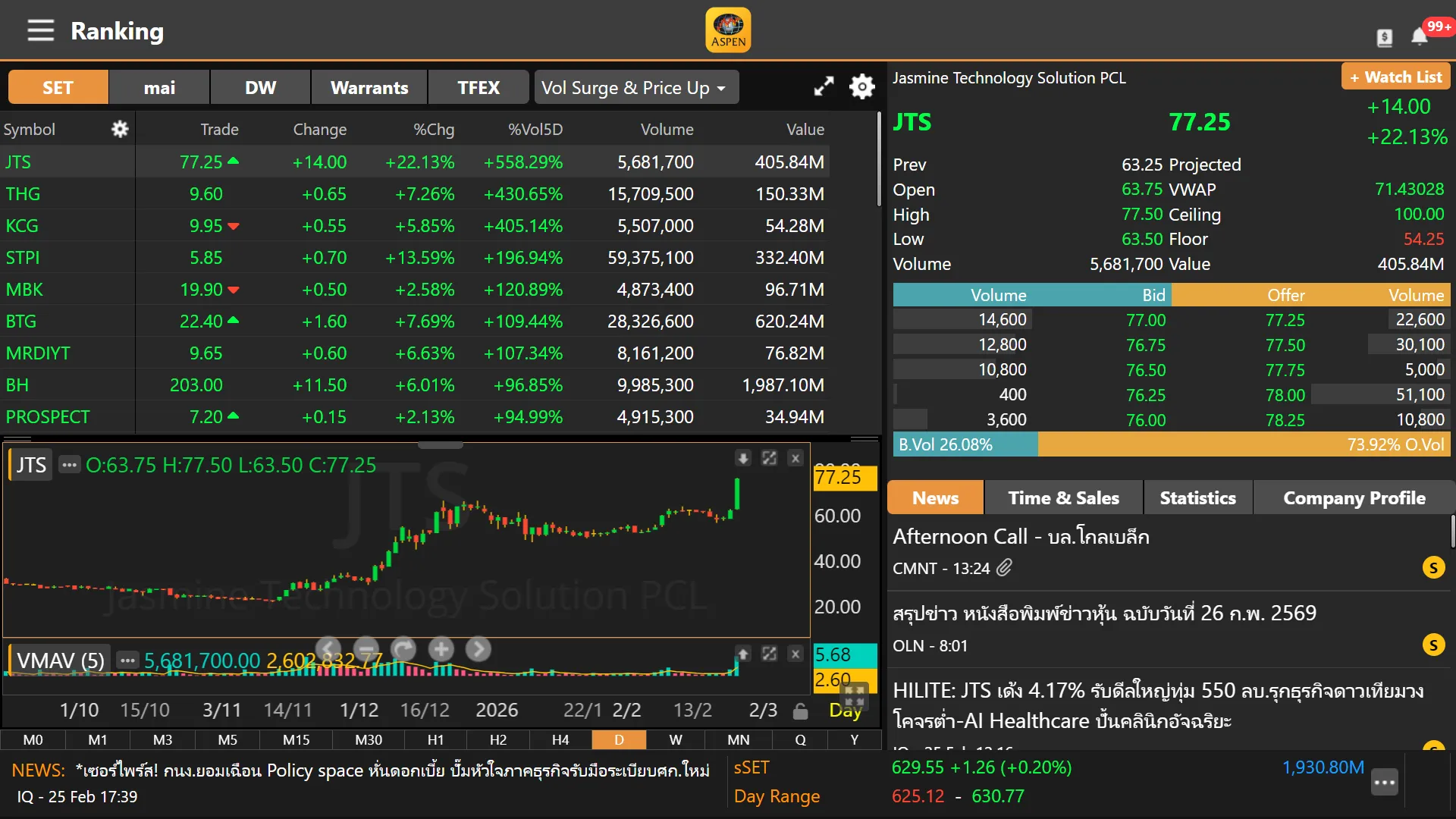Reset chart with the refresh arrow
The height and width of the screenshot is (819, 1456).
pyautogui.click(x=403, y=649)
